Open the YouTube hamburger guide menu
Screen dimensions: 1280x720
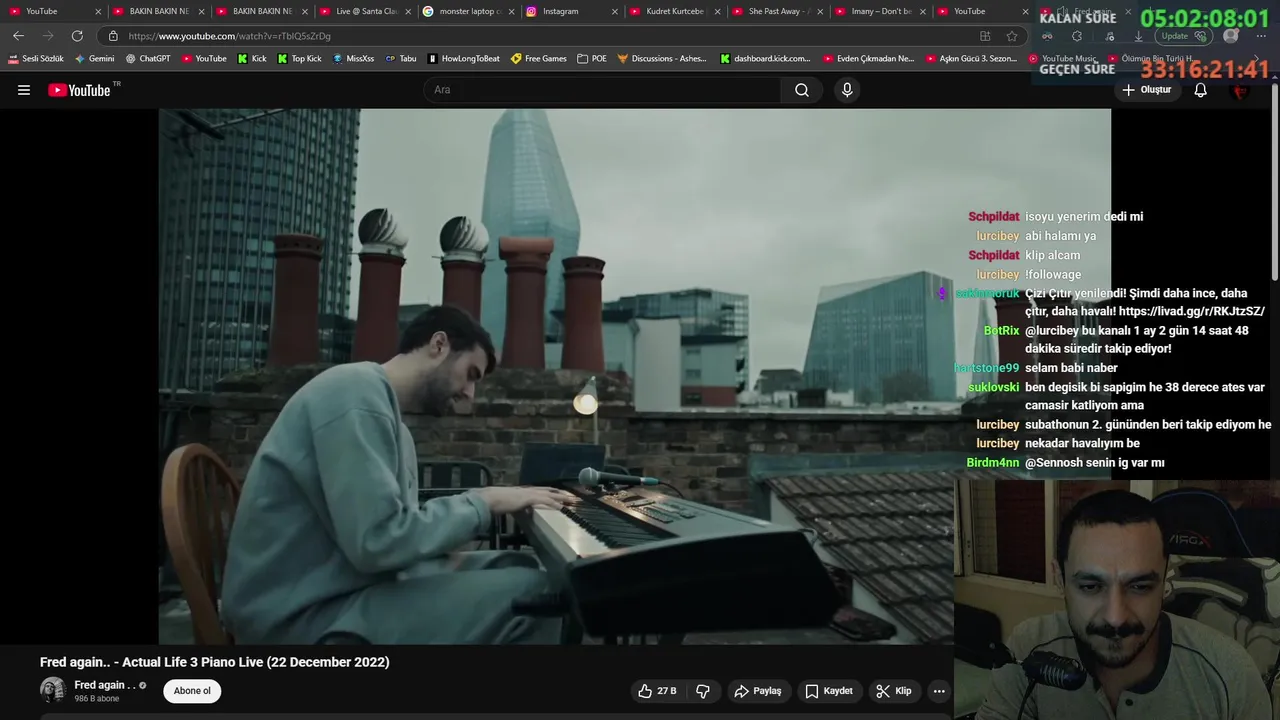pyautogui.click(x=24, y=90)
